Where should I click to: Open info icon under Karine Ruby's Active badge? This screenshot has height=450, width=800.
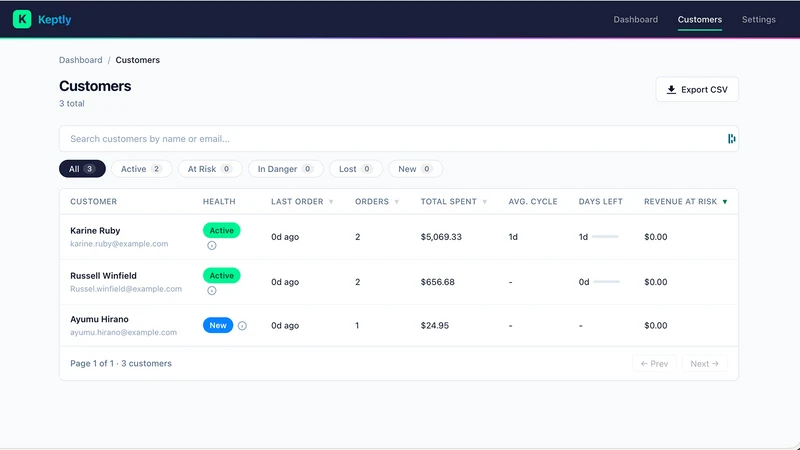coord(212,245)
